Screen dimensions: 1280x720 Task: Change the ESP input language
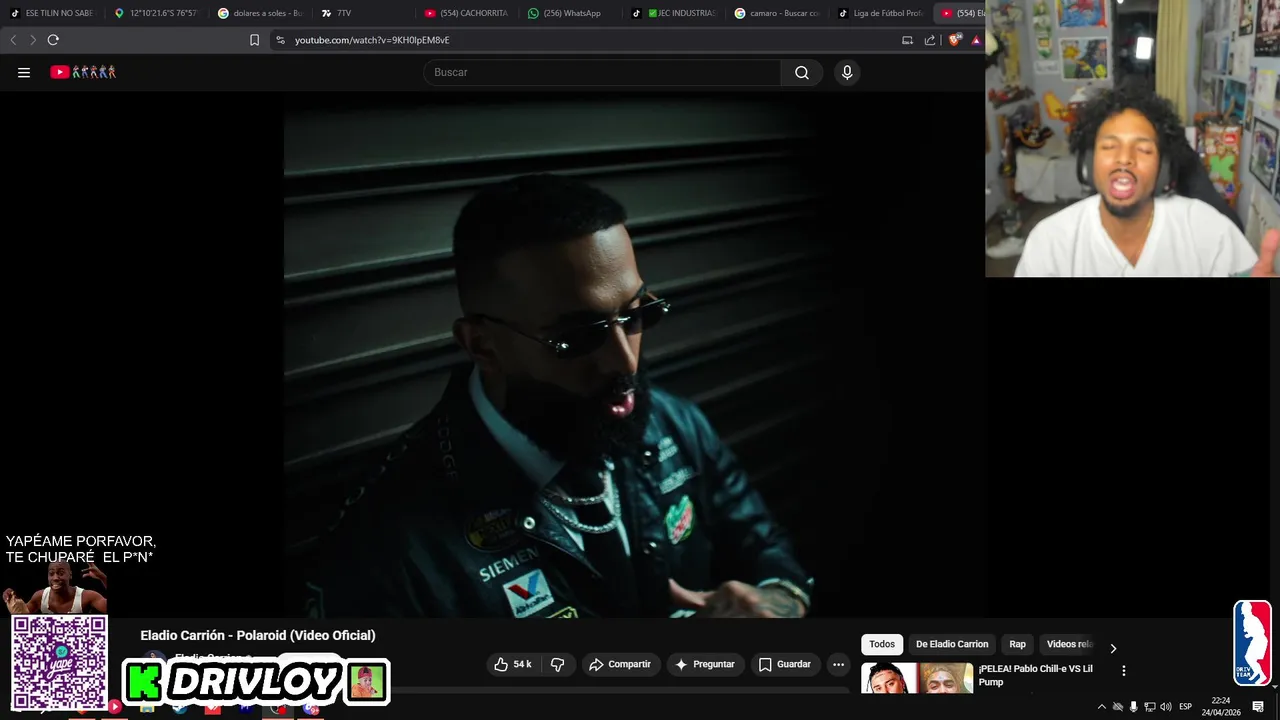pos(1186,707)
